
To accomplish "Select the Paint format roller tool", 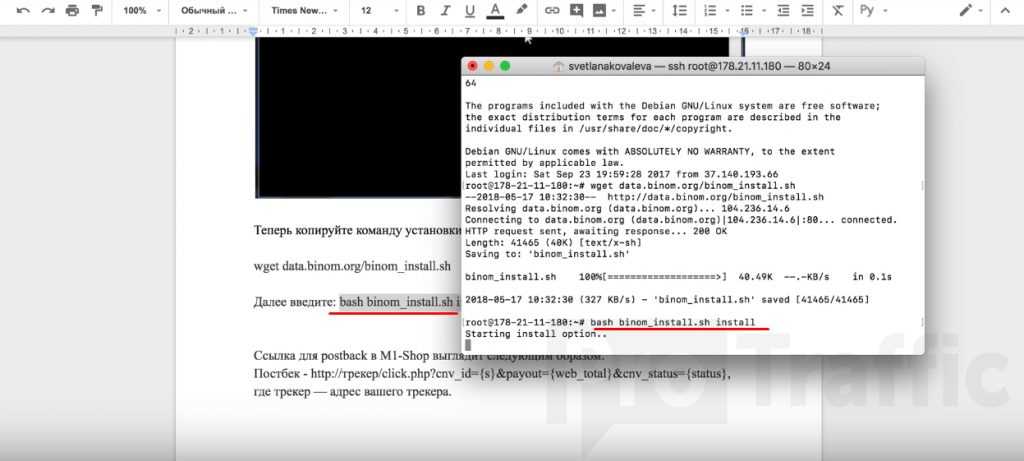I will pyautogui.click(x=96, y=10).
